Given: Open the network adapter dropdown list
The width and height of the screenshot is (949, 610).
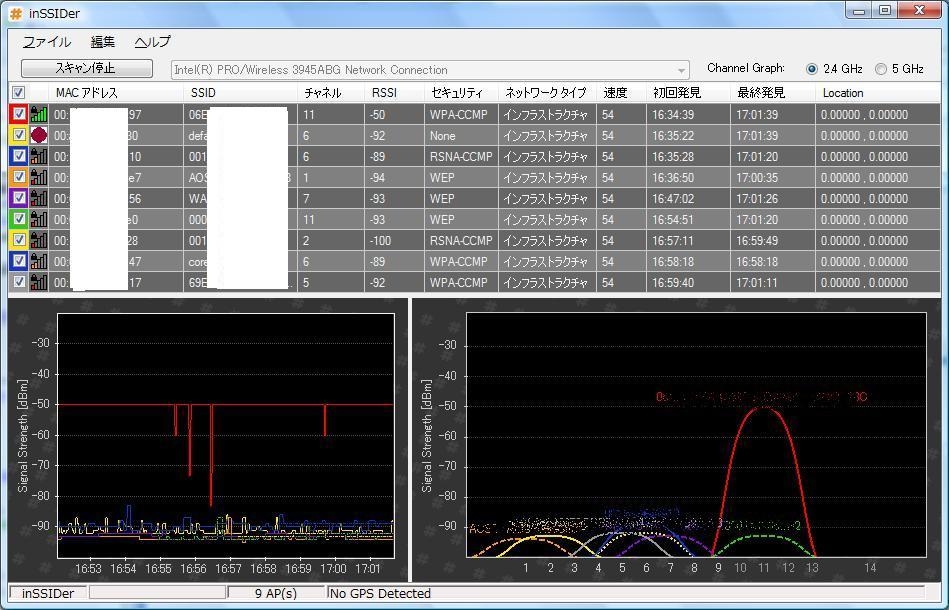Looking at the screenshot, I should pos(682,70).
